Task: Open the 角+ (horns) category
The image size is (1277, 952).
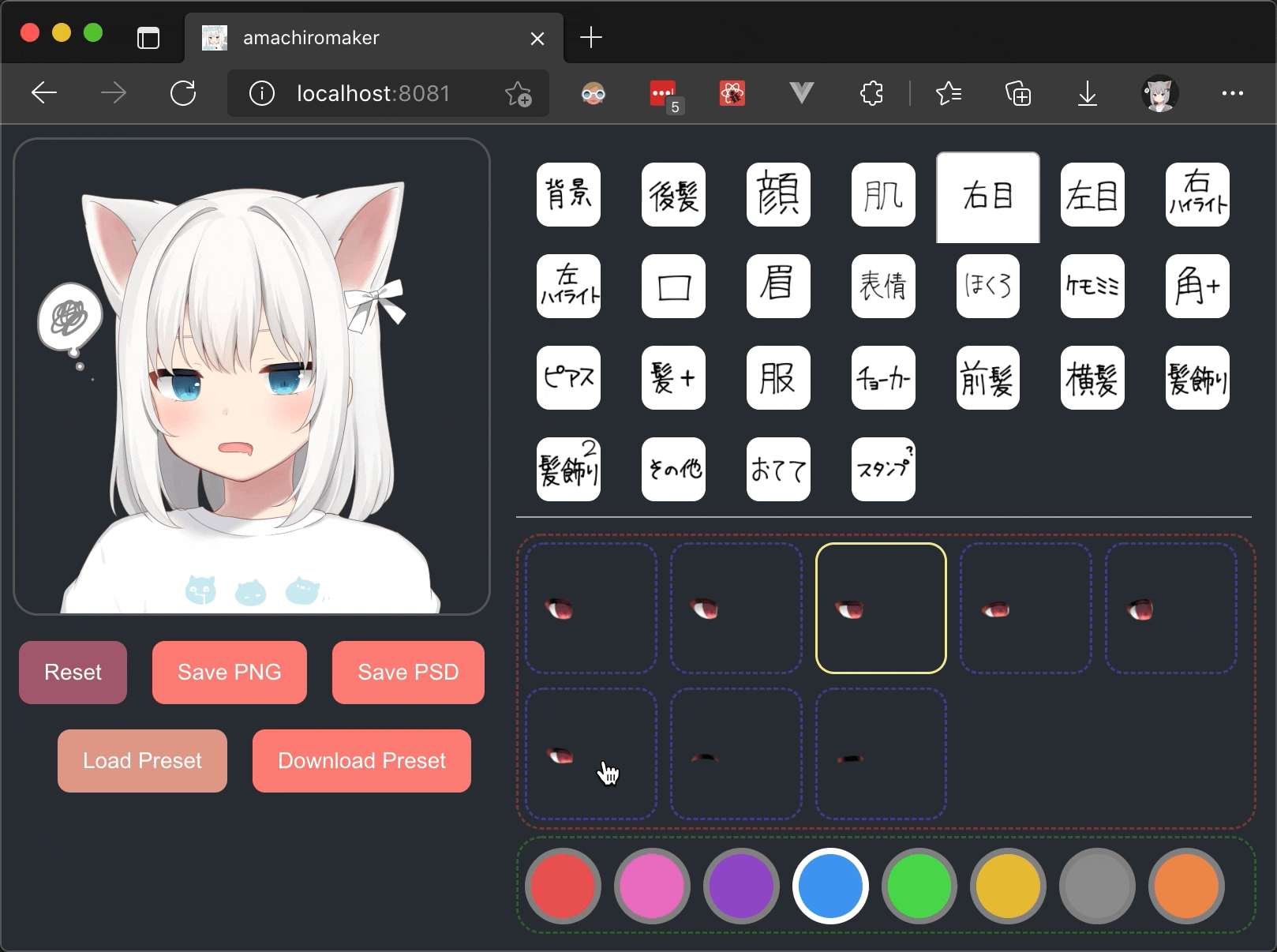Action: 1197,287
